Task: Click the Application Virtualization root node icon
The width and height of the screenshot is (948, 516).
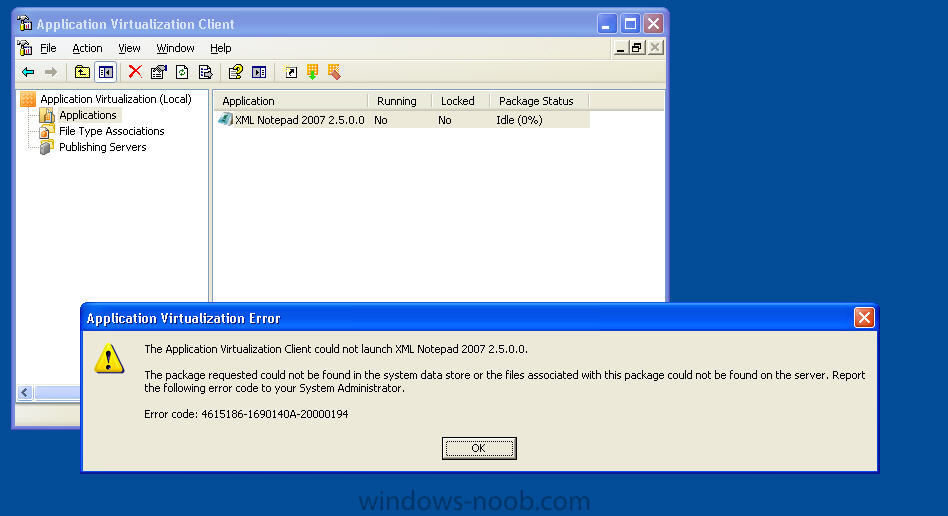Action: pyautogui.click(x=28, y=99)
